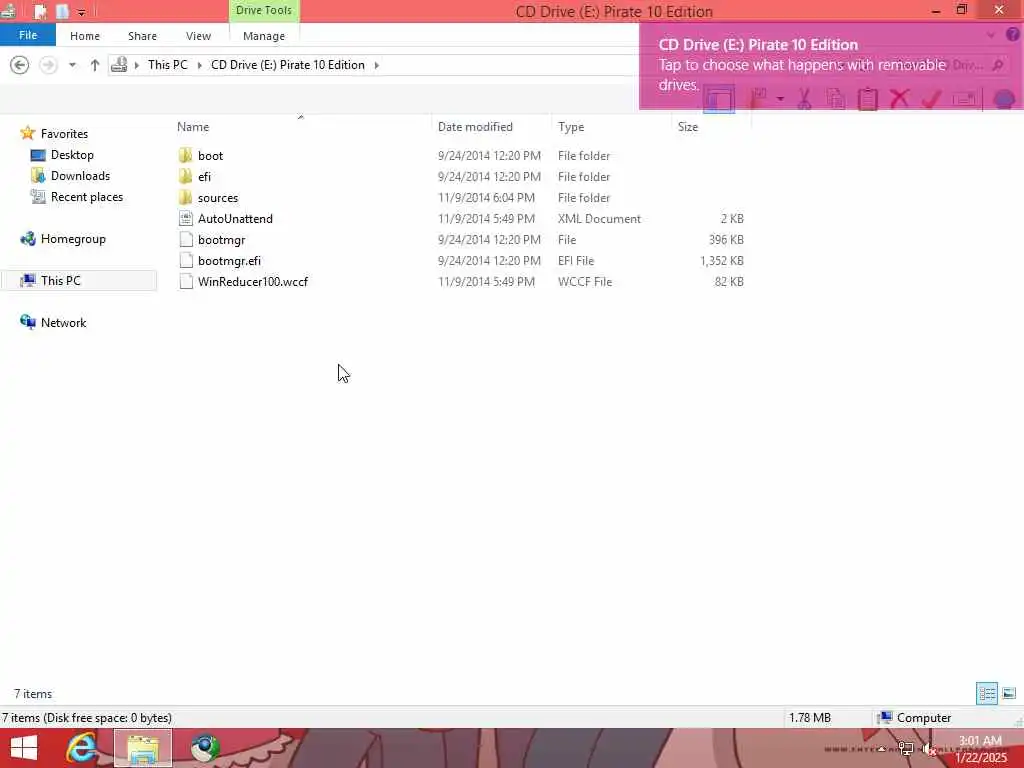This screenshot has height=768, width=1024.
Task: Click the drive icon in address bar
Action: click(x=119, y=65)
